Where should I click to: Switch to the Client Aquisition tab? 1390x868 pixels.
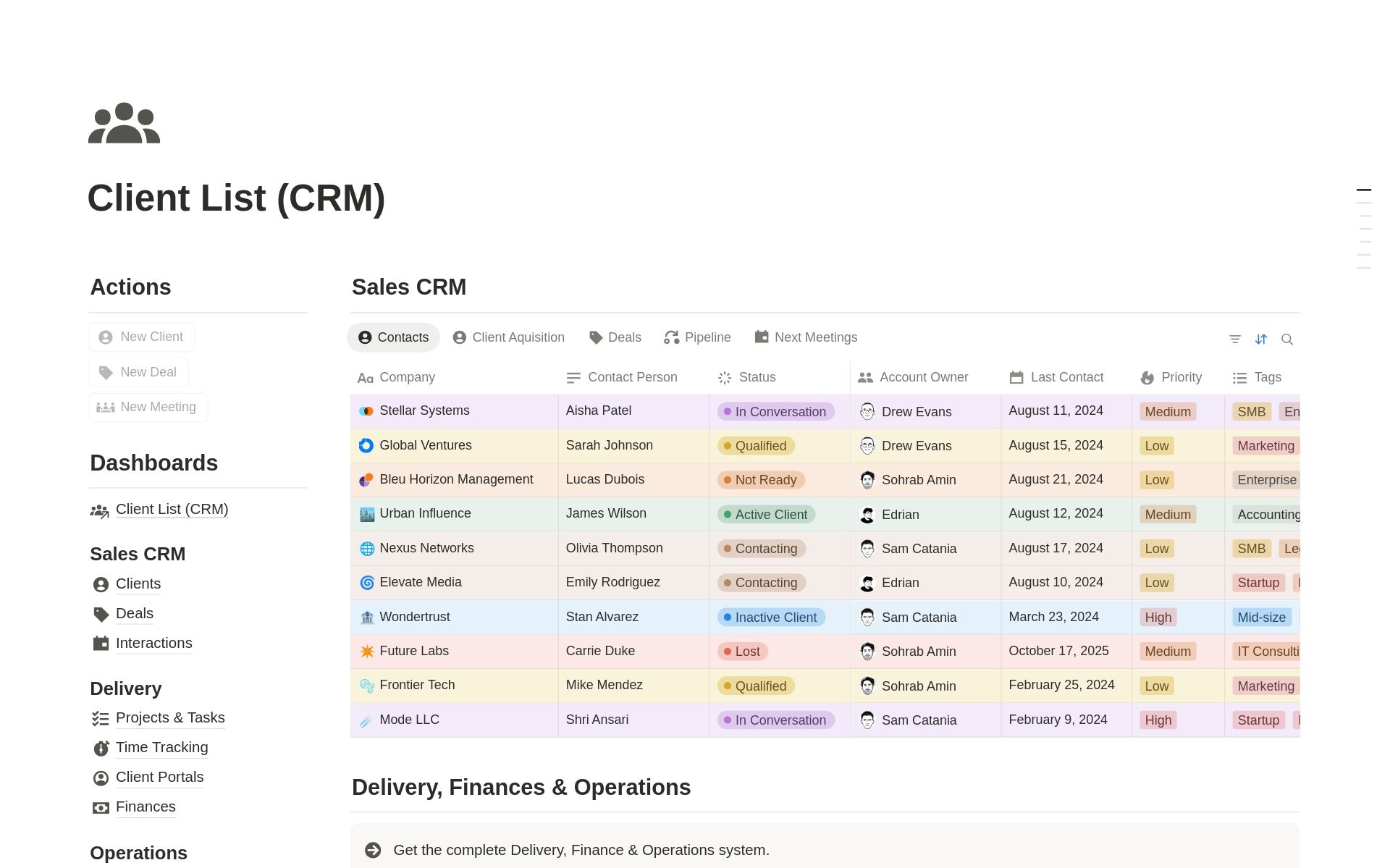(x=508, y=337)
